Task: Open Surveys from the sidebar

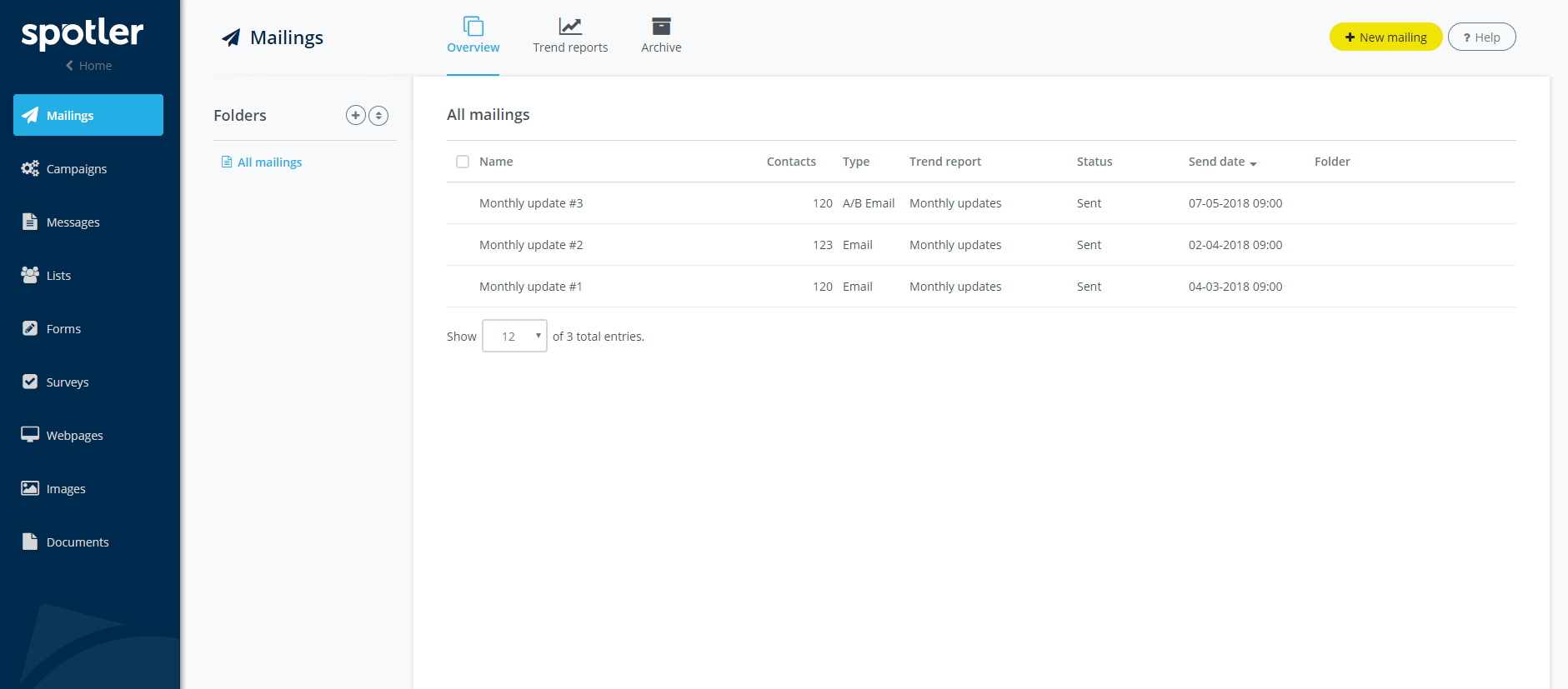Action: coord(67,382)
